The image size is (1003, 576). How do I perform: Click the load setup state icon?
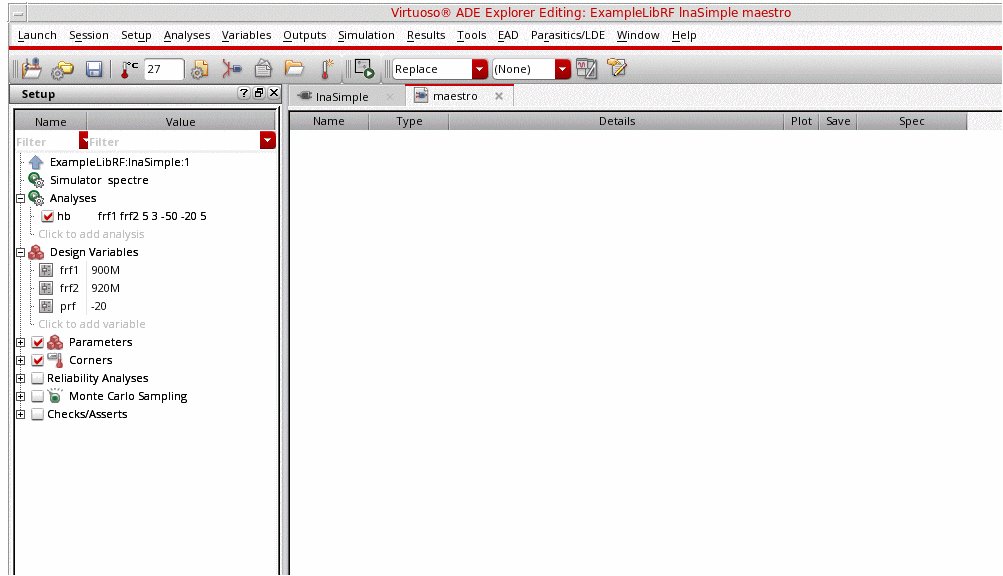tap(31, 68)
